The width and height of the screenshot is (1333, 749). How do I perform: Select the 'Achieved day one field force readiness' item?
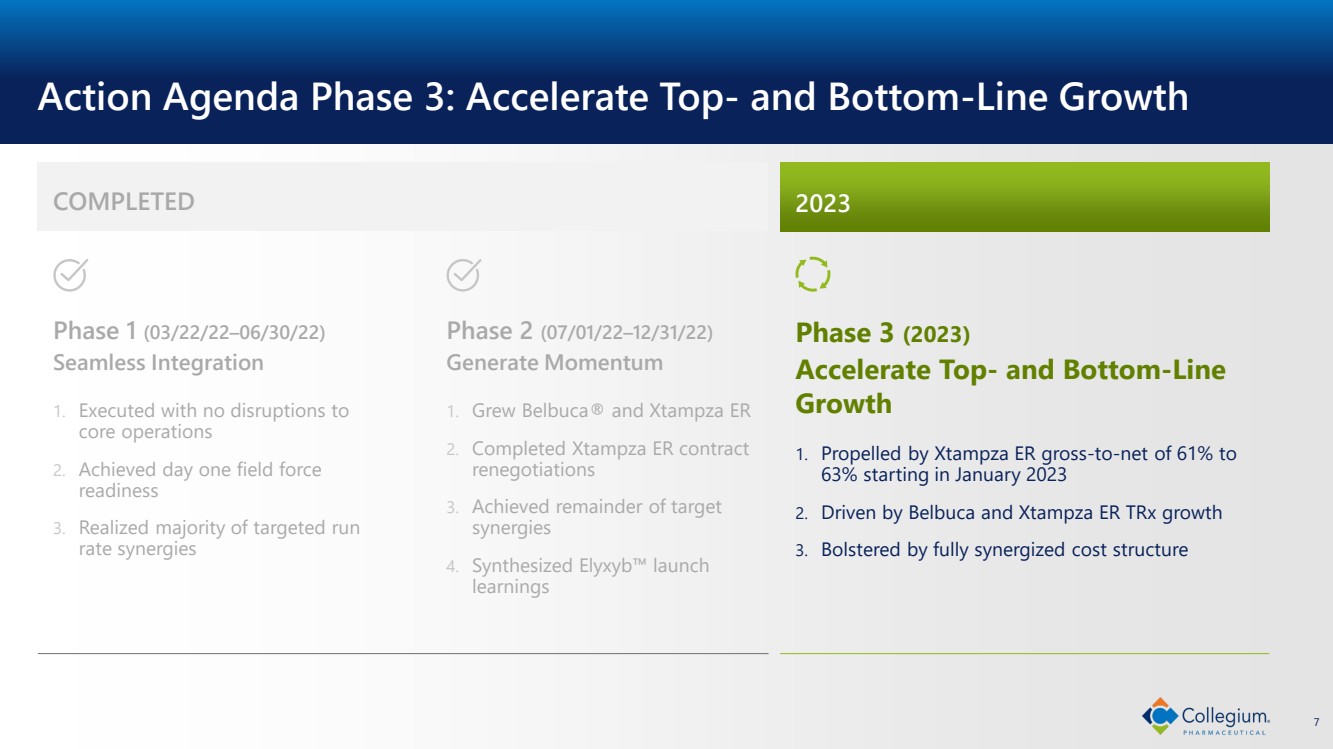(x=199, y=480)
